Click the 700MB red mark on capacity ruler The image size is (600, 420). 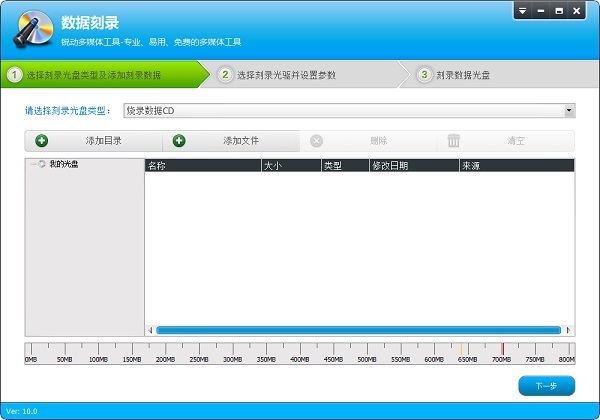point(502,349)
